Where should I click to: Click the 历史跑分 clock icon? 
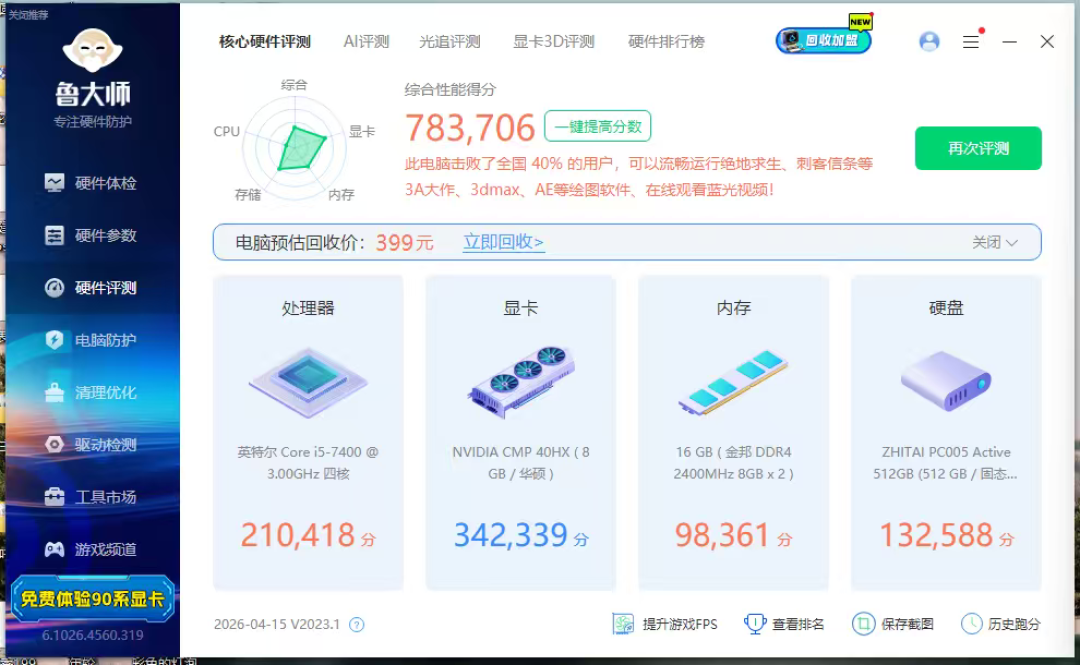tap(971, 624)
